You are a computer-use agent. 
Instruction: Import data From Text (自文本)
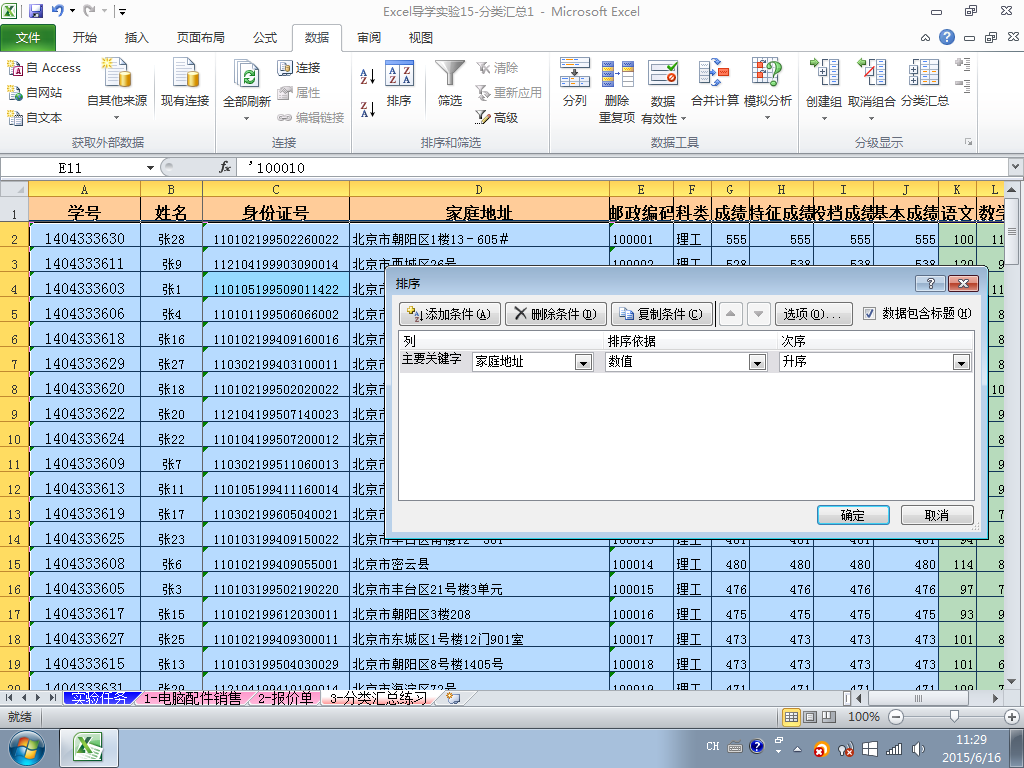point(35,118)
